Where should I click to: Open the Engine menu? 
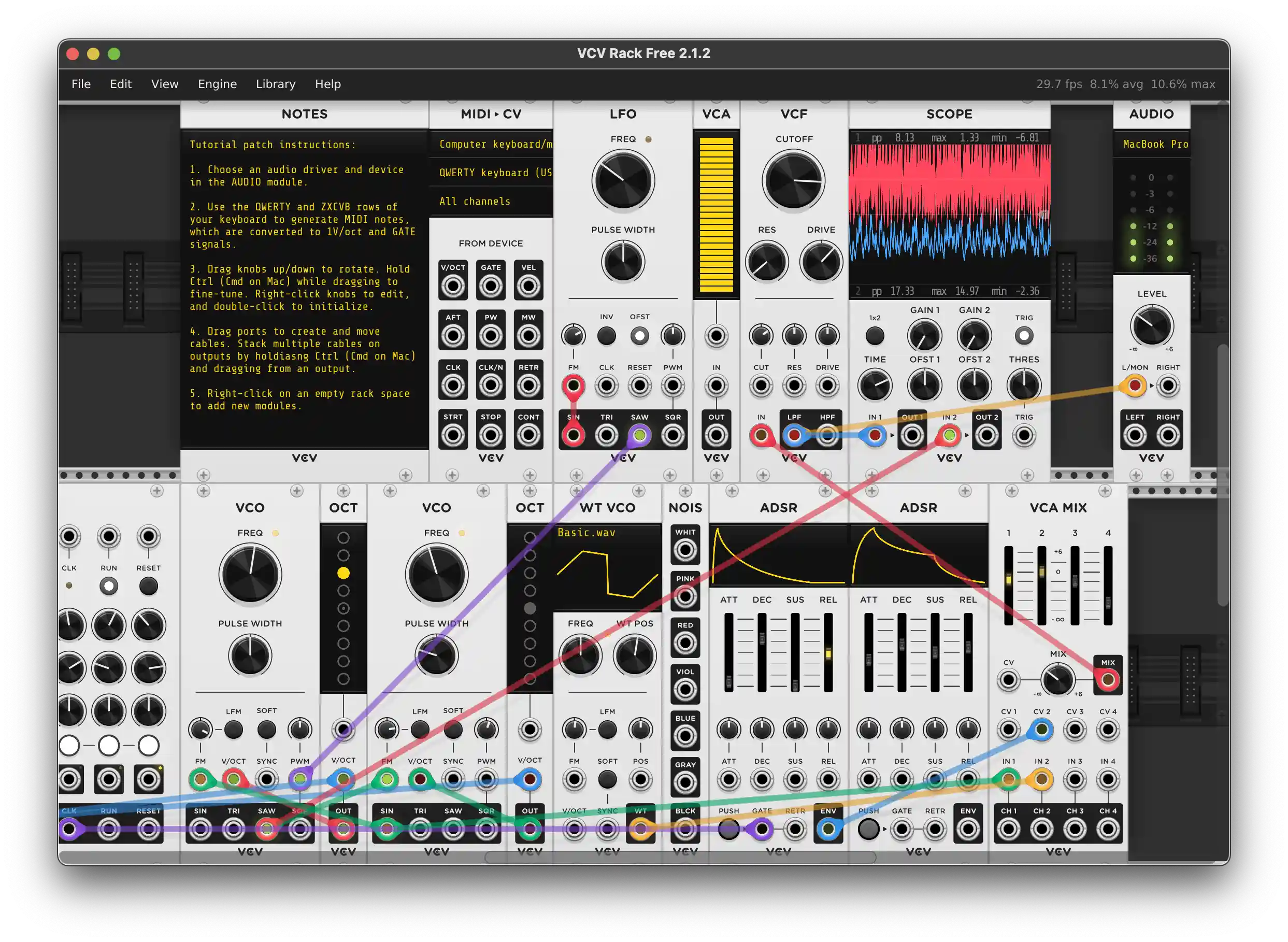[x=217, y=84]
